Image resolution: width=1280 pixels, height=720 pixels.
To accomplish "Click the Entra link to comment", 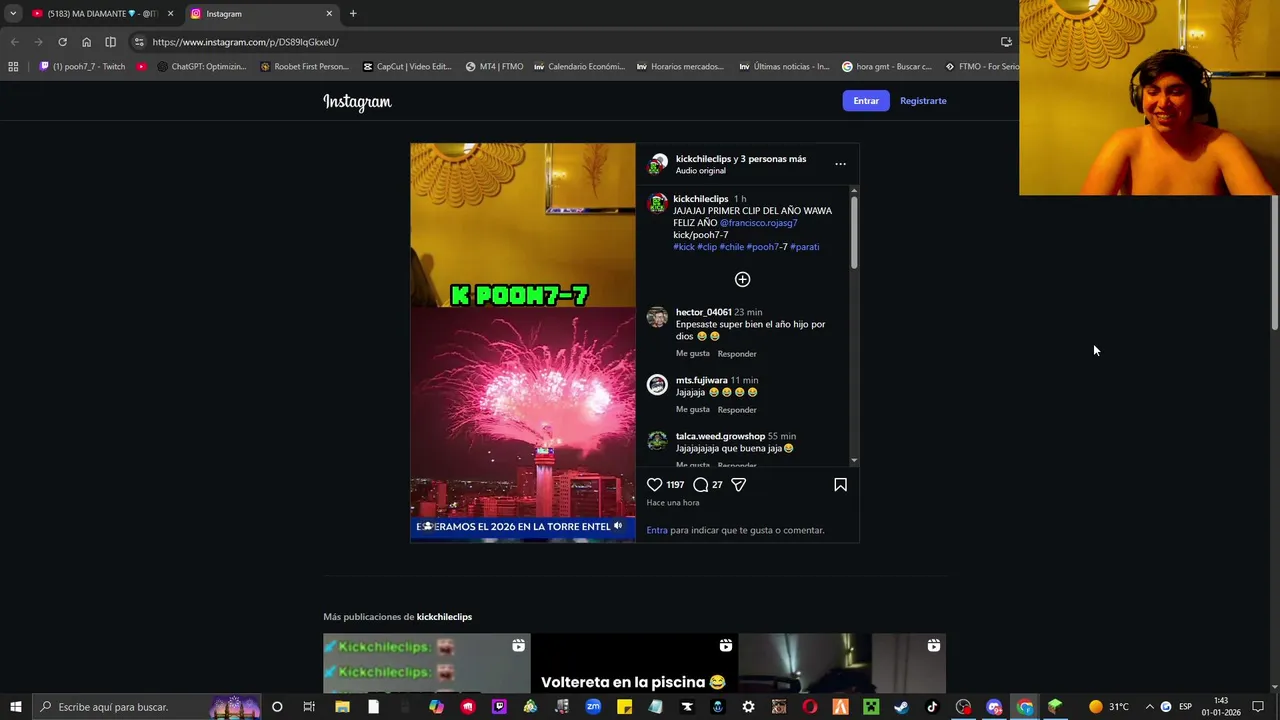I will coord(657,530).
